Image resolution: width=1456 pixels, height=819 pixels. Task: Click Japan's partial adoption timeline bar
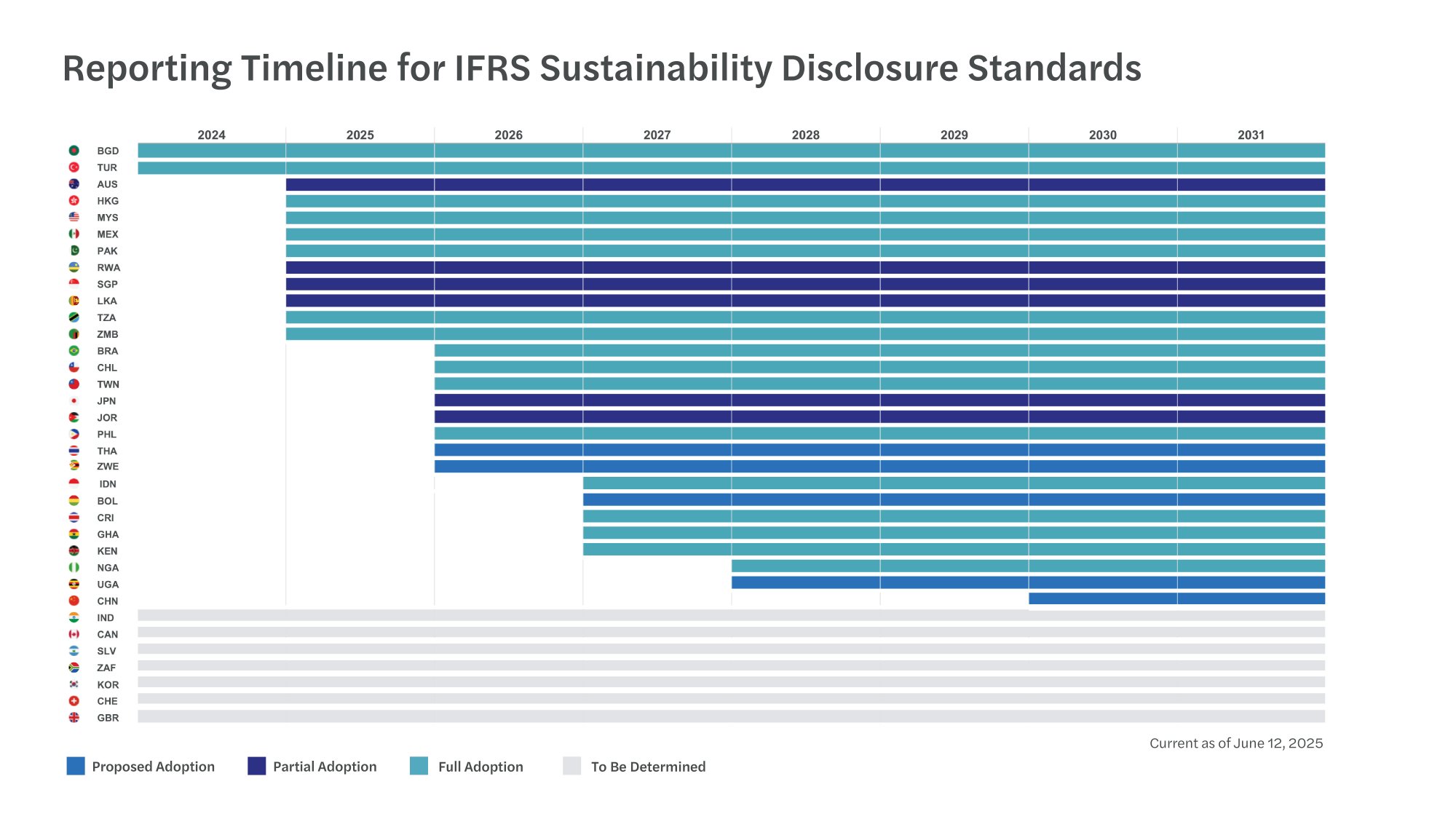point(874,400)
